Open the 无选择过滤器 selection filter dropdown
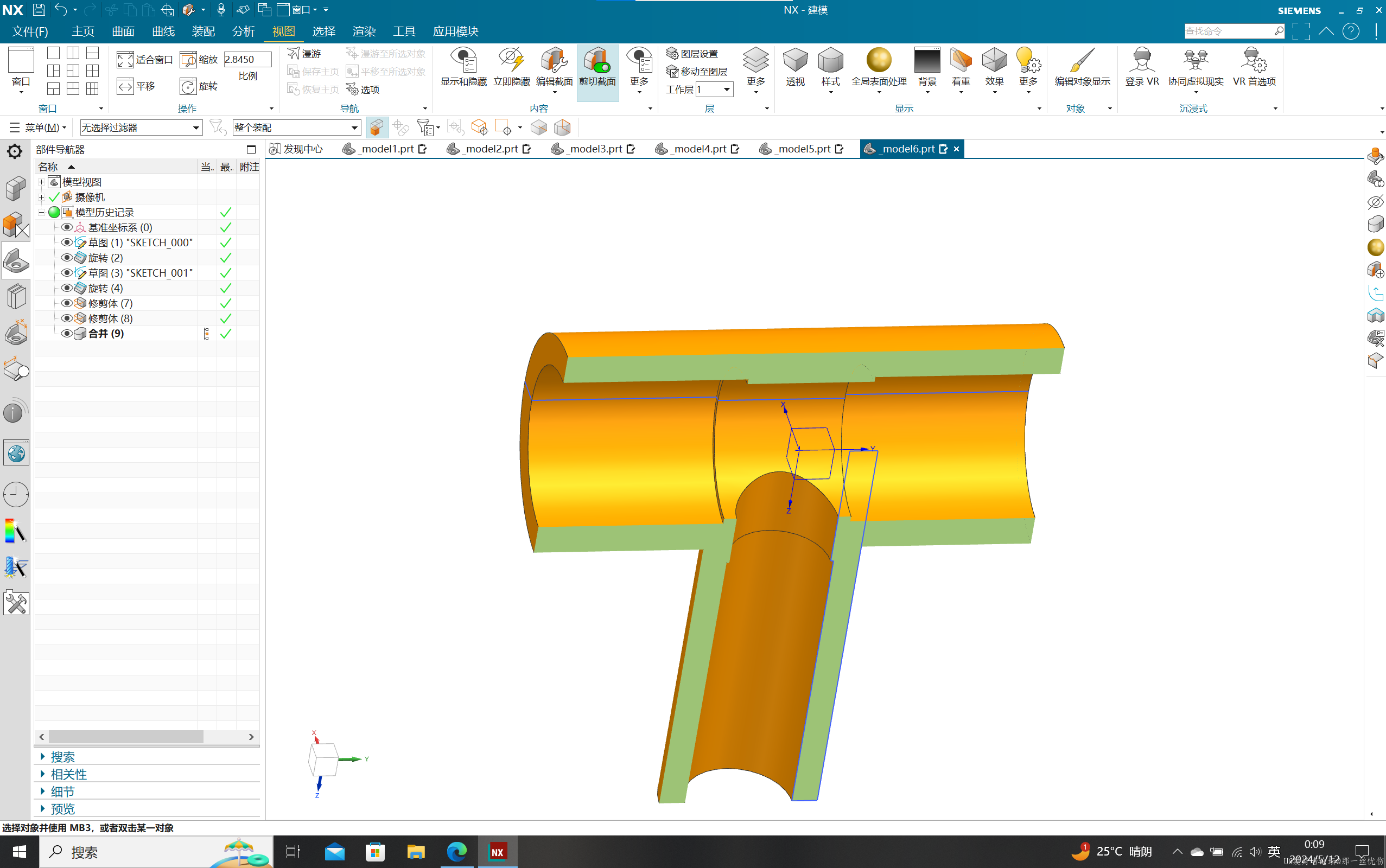Screen dimensions: 1386x868 [141, 127]
